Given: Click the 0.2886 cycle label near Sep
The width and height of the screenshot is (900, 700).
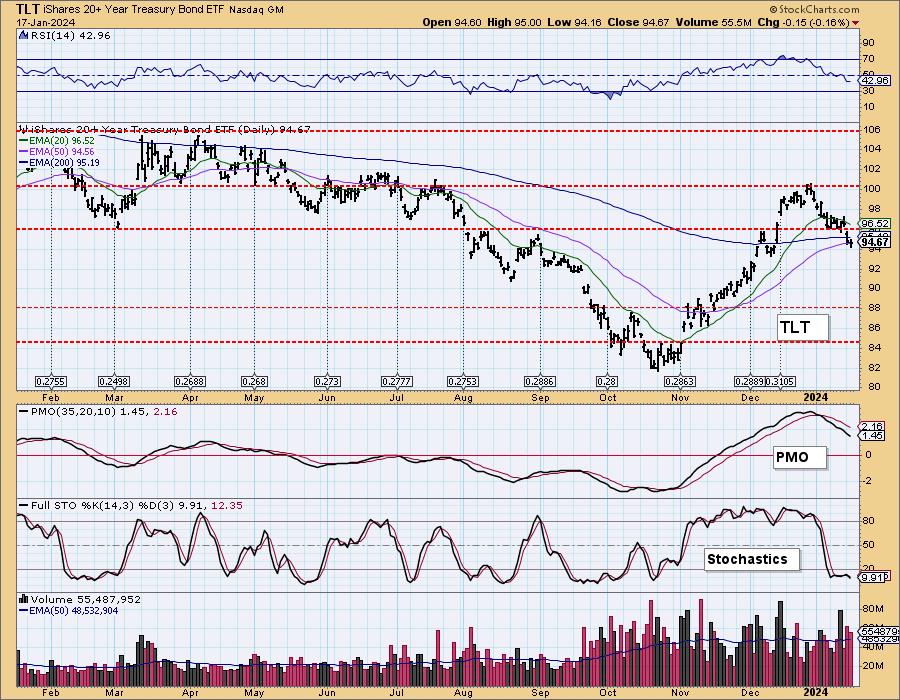Looking at the screenshot, I should coord(540,382).
